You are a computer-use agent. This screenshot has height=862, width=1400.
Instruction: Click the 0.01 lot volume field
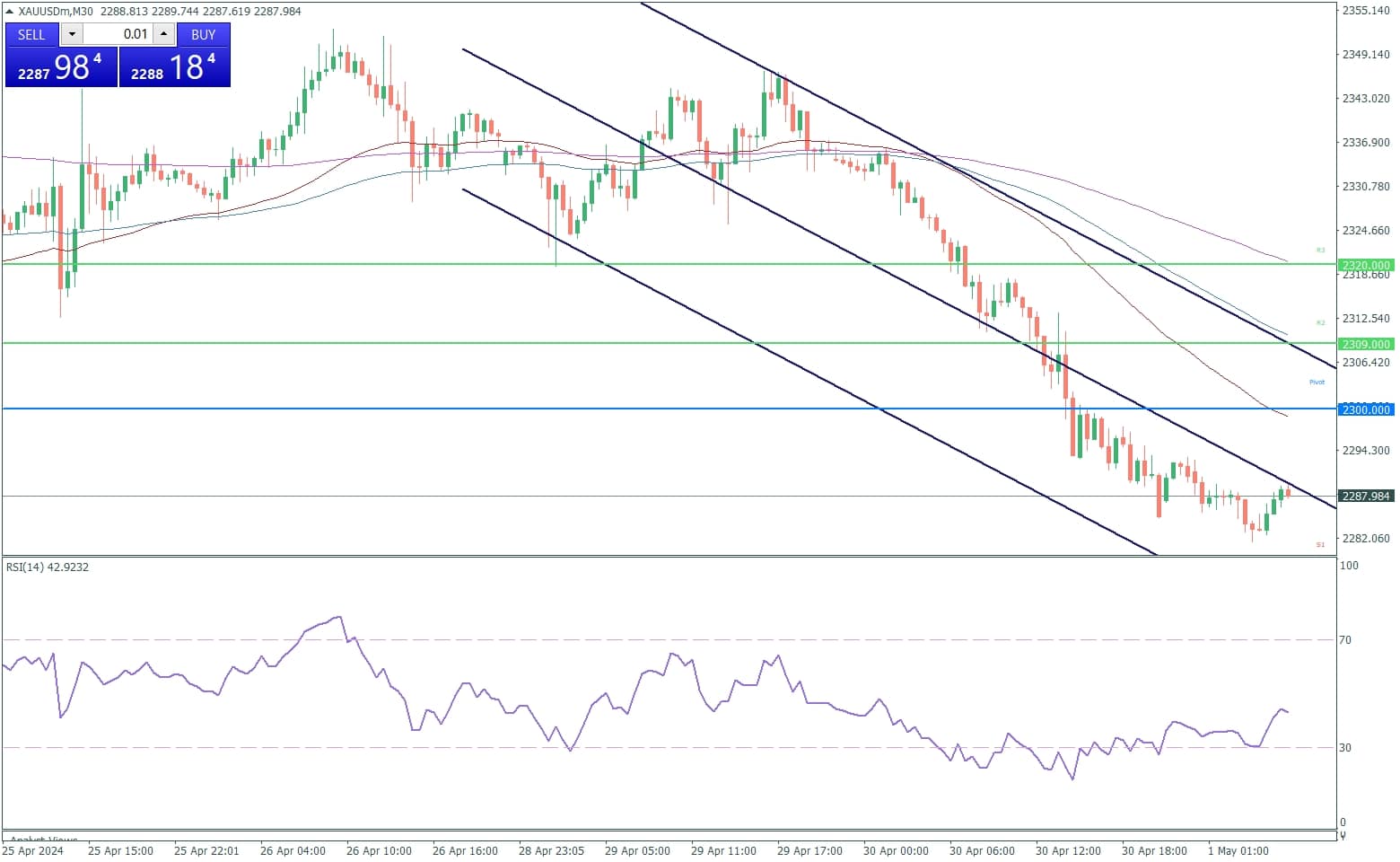click(118, 34)
